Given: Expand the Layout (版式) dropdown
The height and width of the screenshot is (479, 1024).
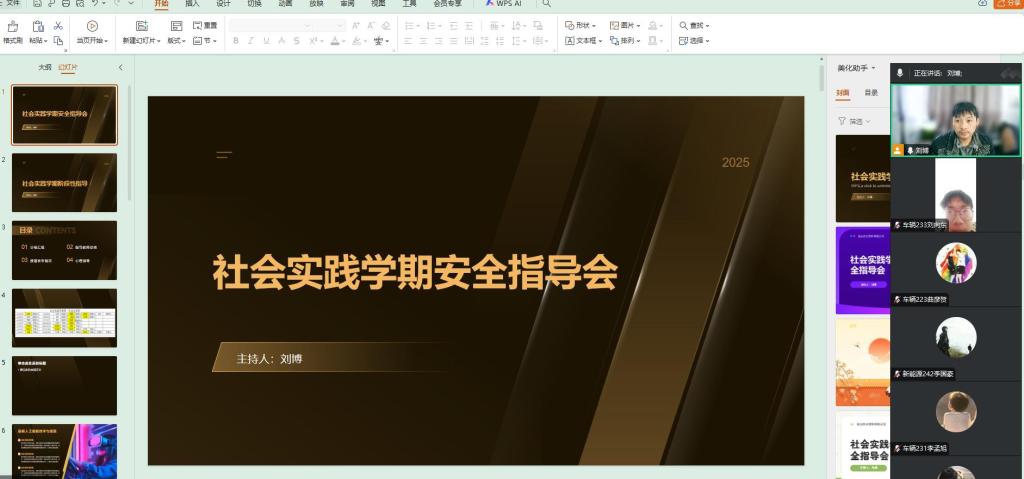Looking at the screenshot, I should [x=176, y=41].
